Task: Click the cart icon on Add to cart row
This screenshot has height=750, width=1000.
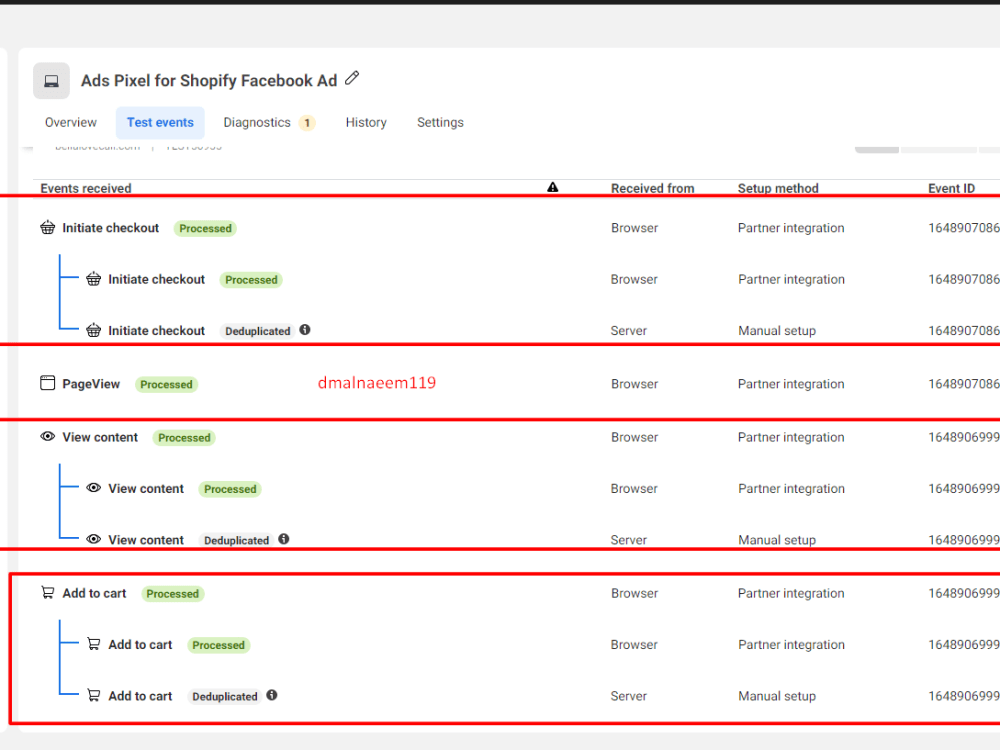Action: [46, 592]
